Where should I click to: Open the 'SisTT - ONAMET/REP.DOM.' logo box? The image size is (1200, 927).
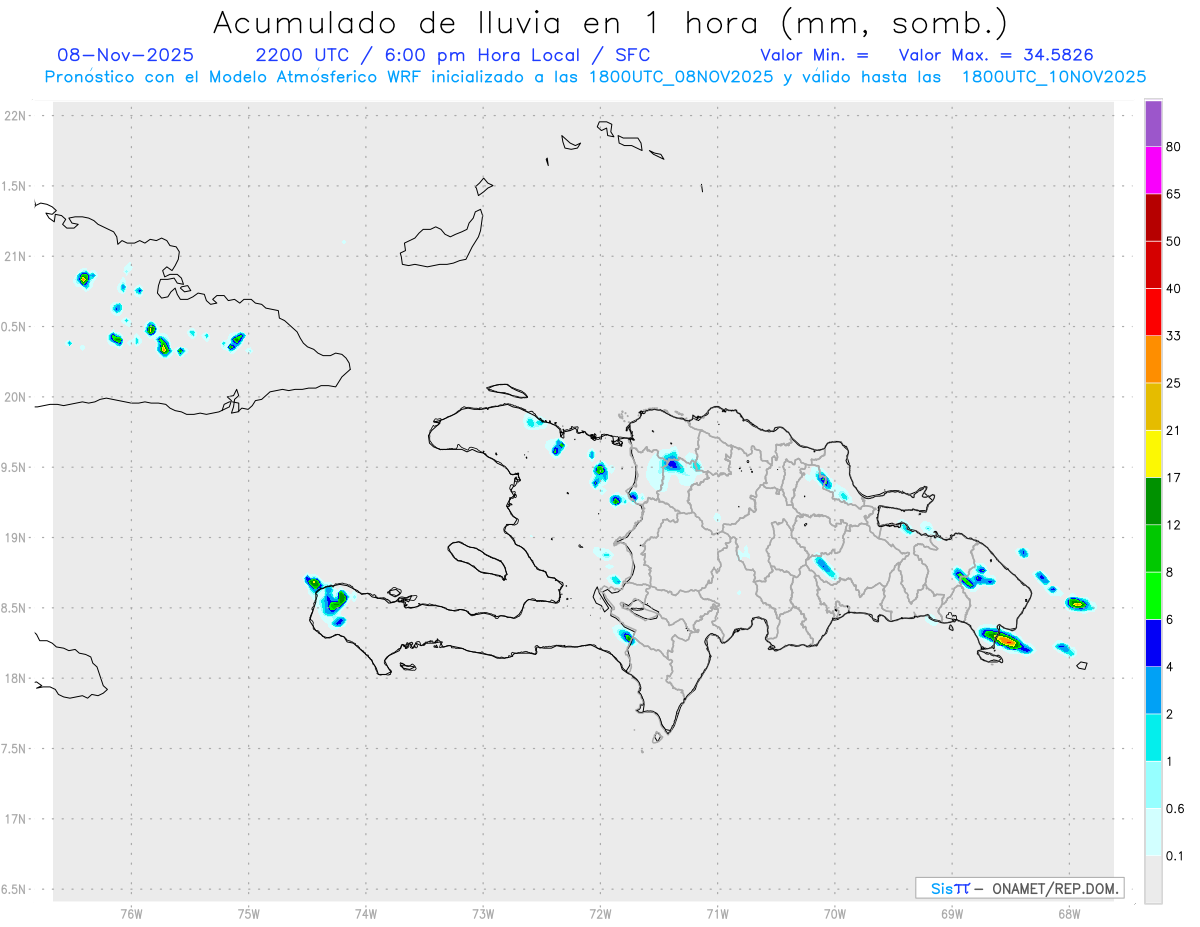(x=1020, y=888)
